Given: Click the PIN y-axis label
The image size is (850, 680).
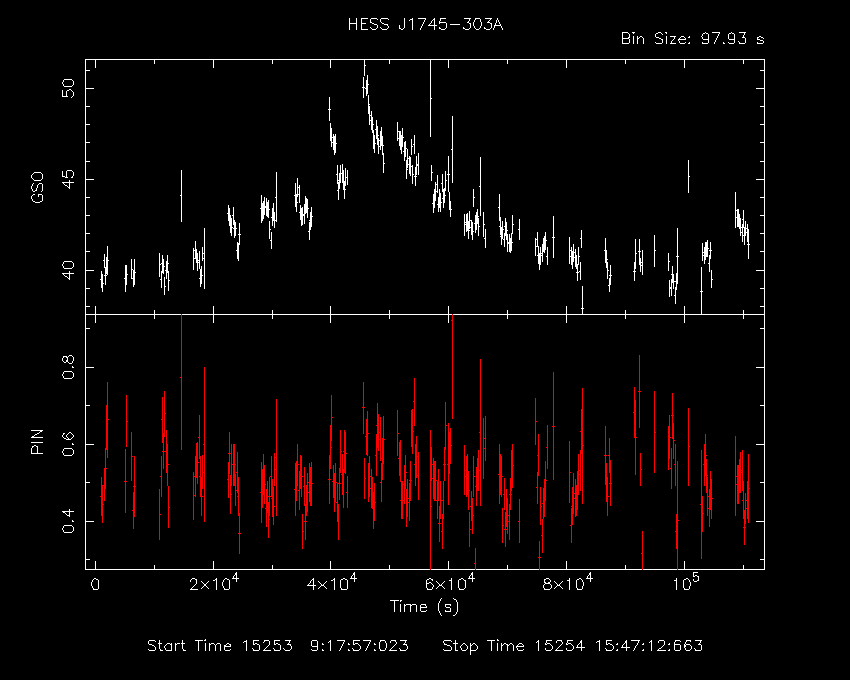Looking at the screenshot, I should pyautogui.click(x=37, y=442).
